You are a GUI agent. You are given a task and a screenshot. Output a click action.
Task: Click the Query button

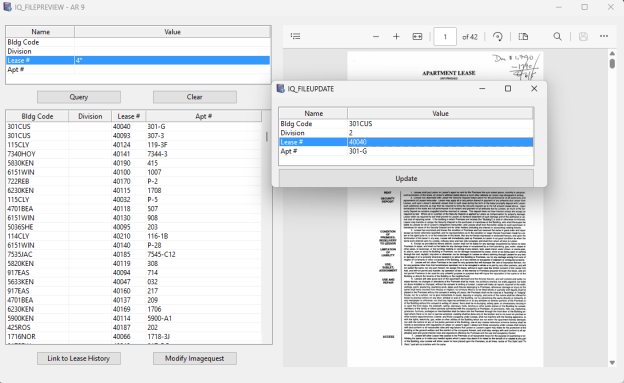(79, 97)
